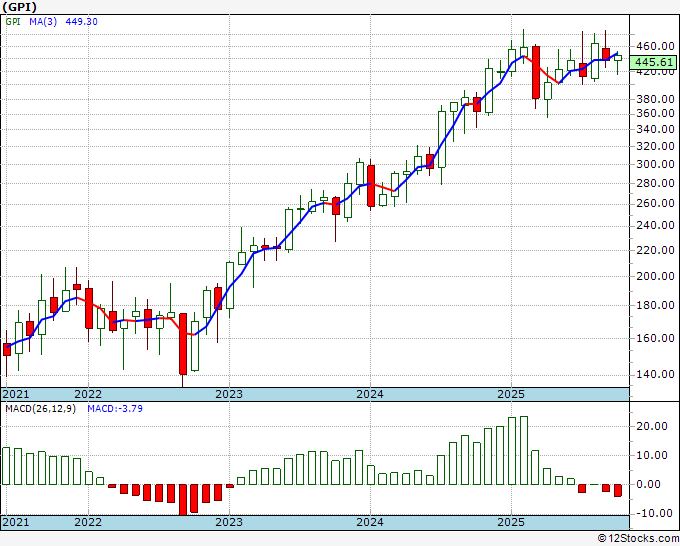
Task: Click the GPI legend label
Action: click(13, 21)
